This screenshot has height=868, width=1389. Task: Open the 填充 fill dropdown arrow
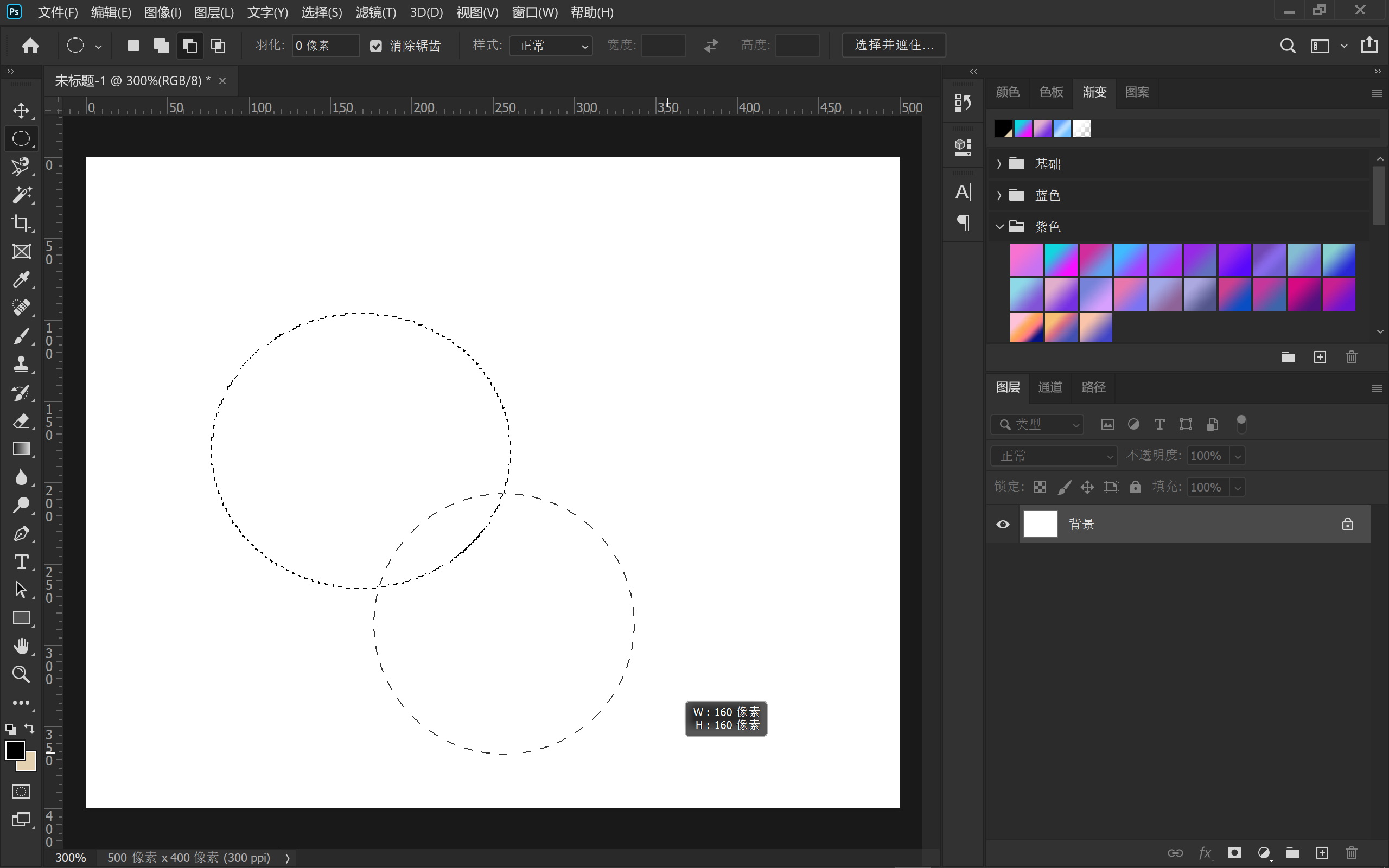point(1238,488)
